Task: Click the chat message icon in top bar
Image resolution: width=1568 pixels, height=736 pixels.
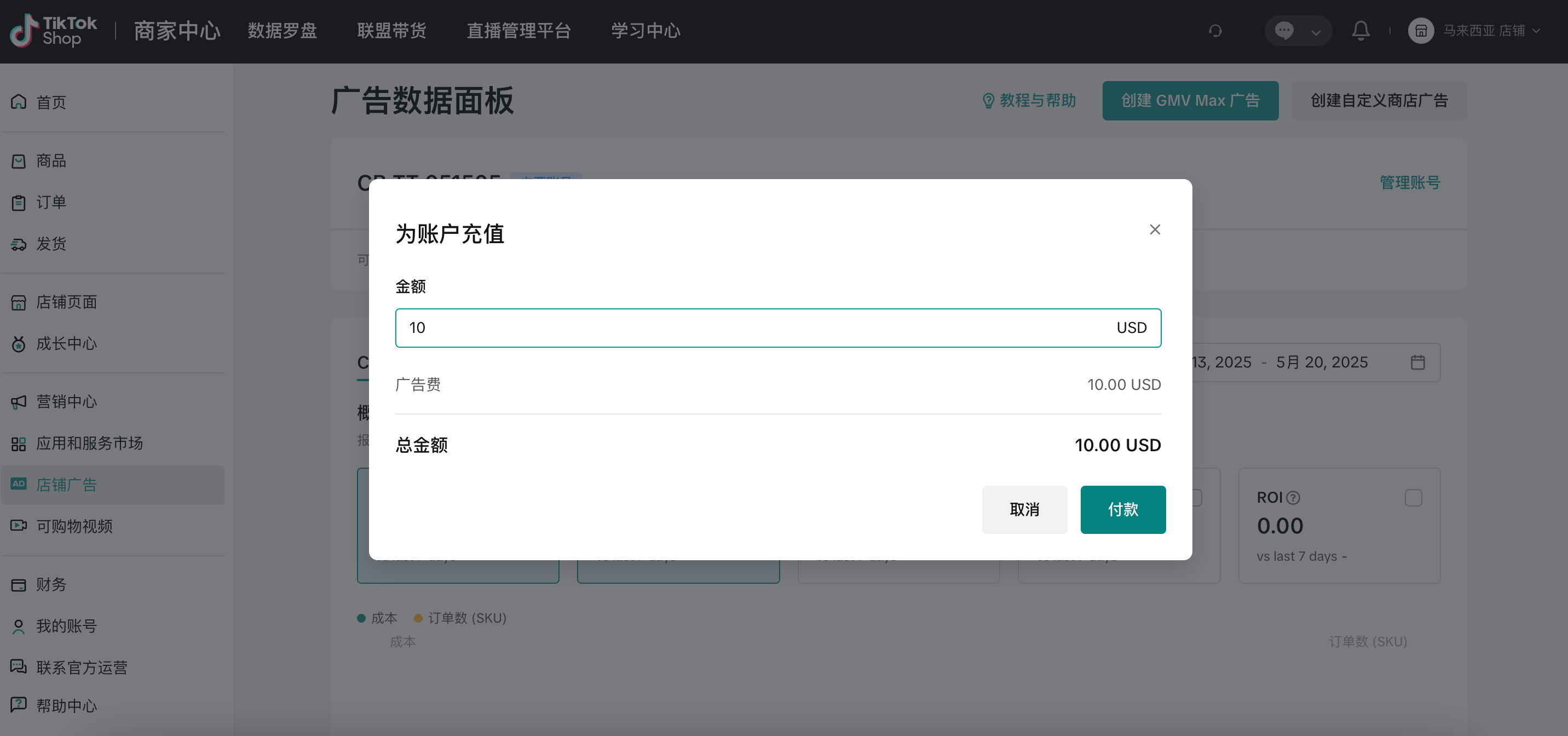Action: [x=1284, y=31]
